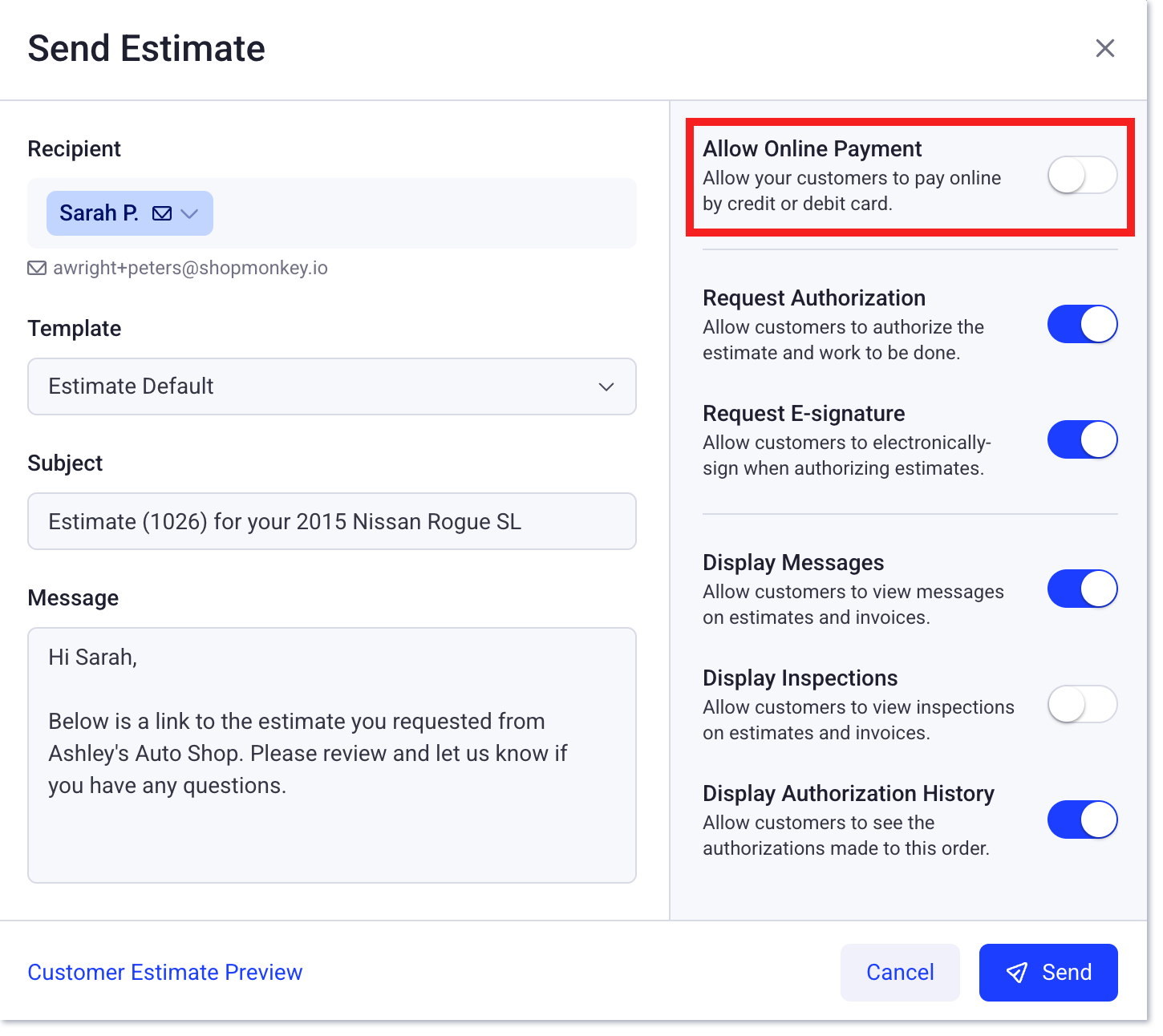Screen dimensions: 1163x1036
Task: Send the estimate to Sarah
Action: (x=1048, y=972)
